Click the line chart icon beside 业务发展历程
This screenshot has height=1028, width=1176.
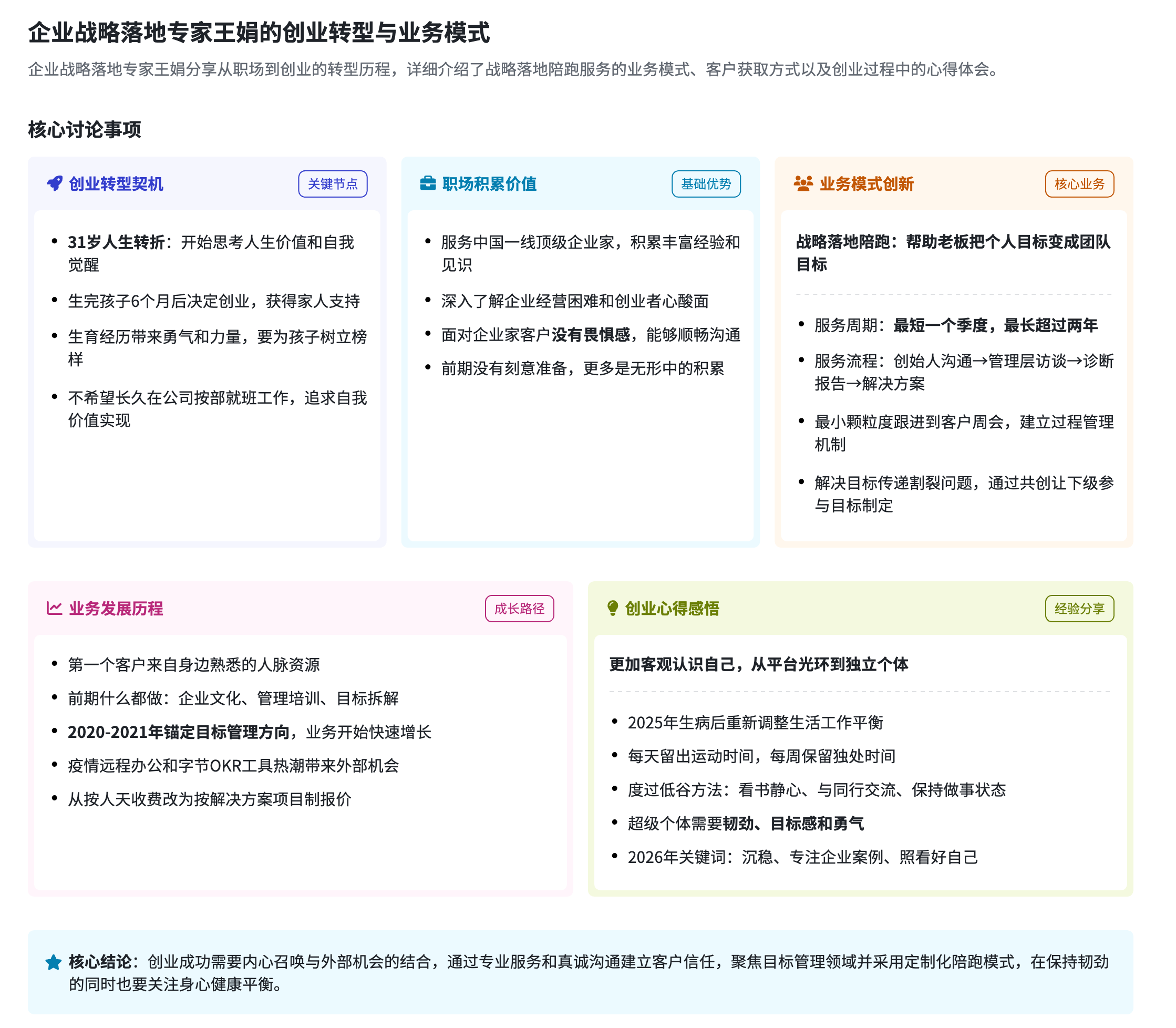coord(54,608)
